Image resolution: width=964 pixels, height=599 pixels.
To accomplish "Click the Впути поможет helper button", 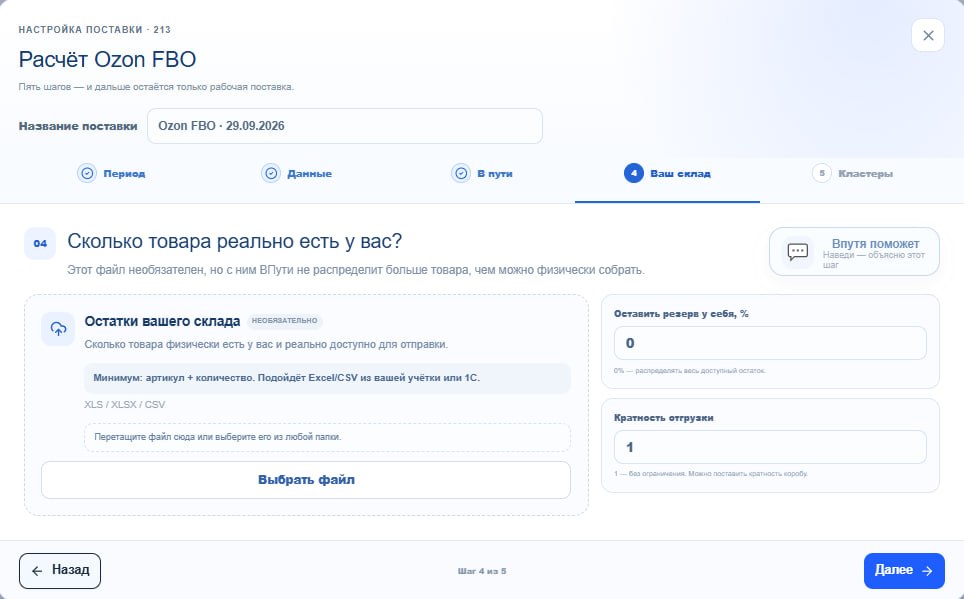I will click(x=854, y=252).
